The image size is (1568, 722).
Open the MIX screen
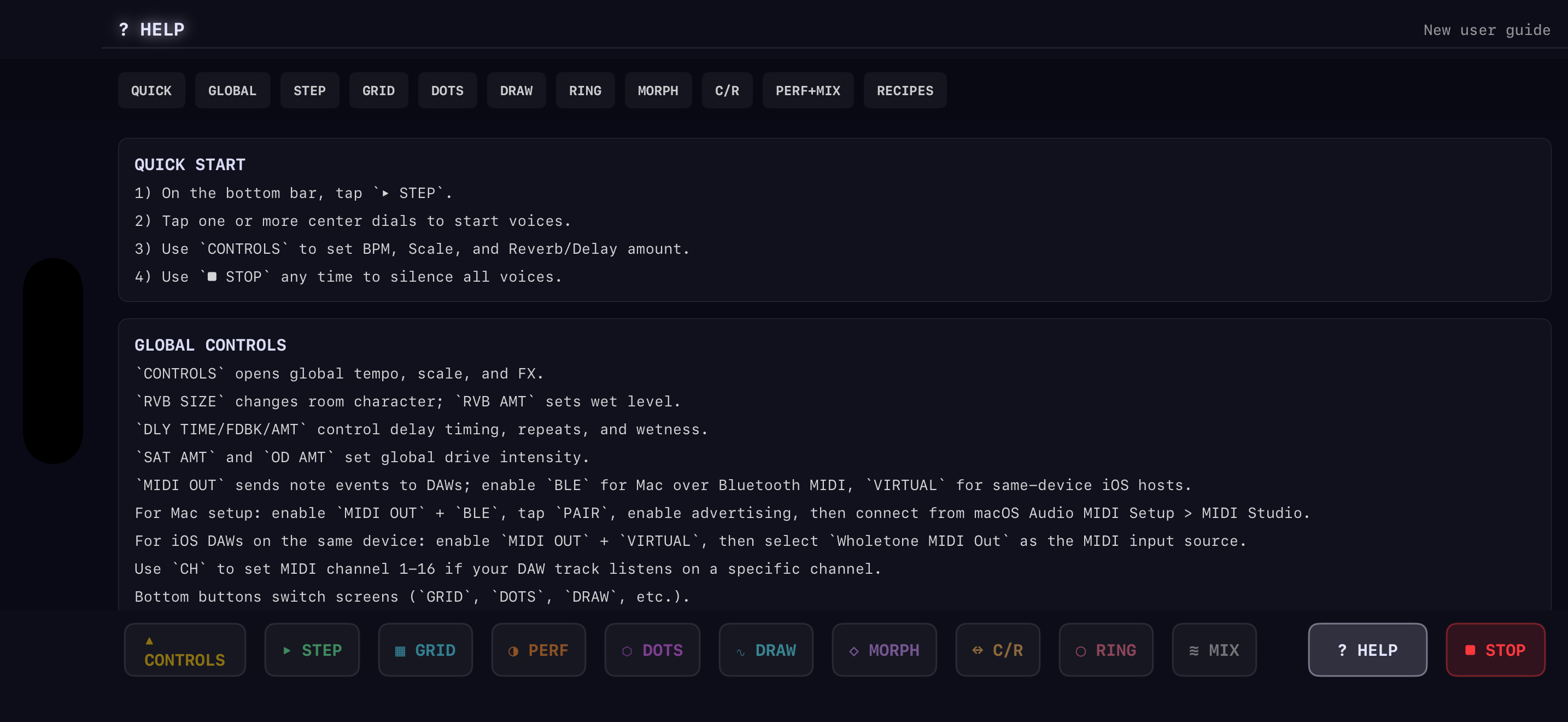tap(1214, 650)
